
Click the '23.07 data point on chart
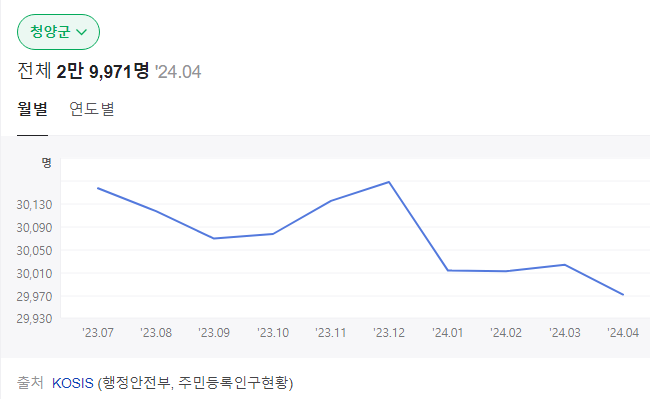[x=98, y=188]
